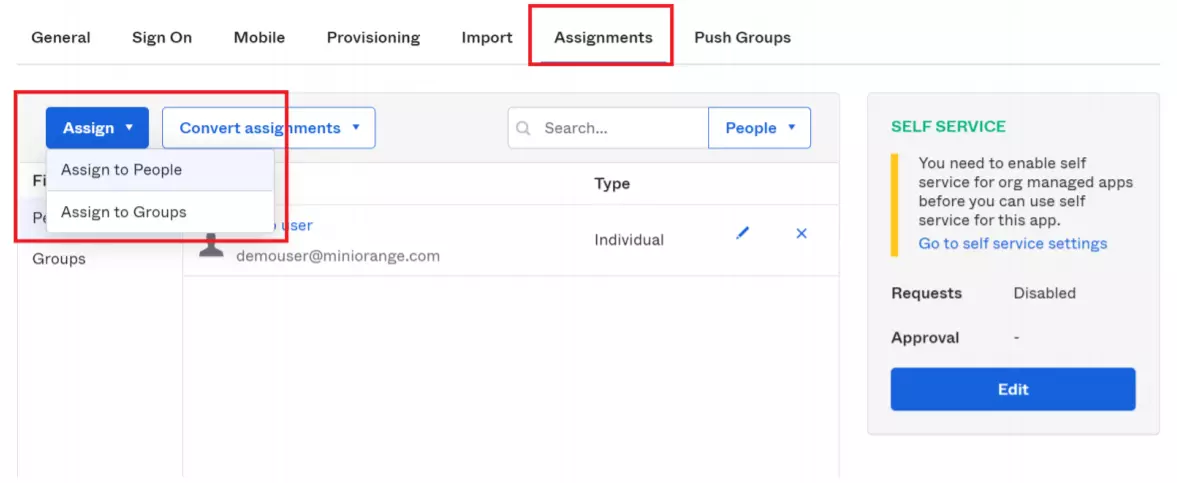
Task: Remove demouser assignment with the X icon
Action: (801, 234)
